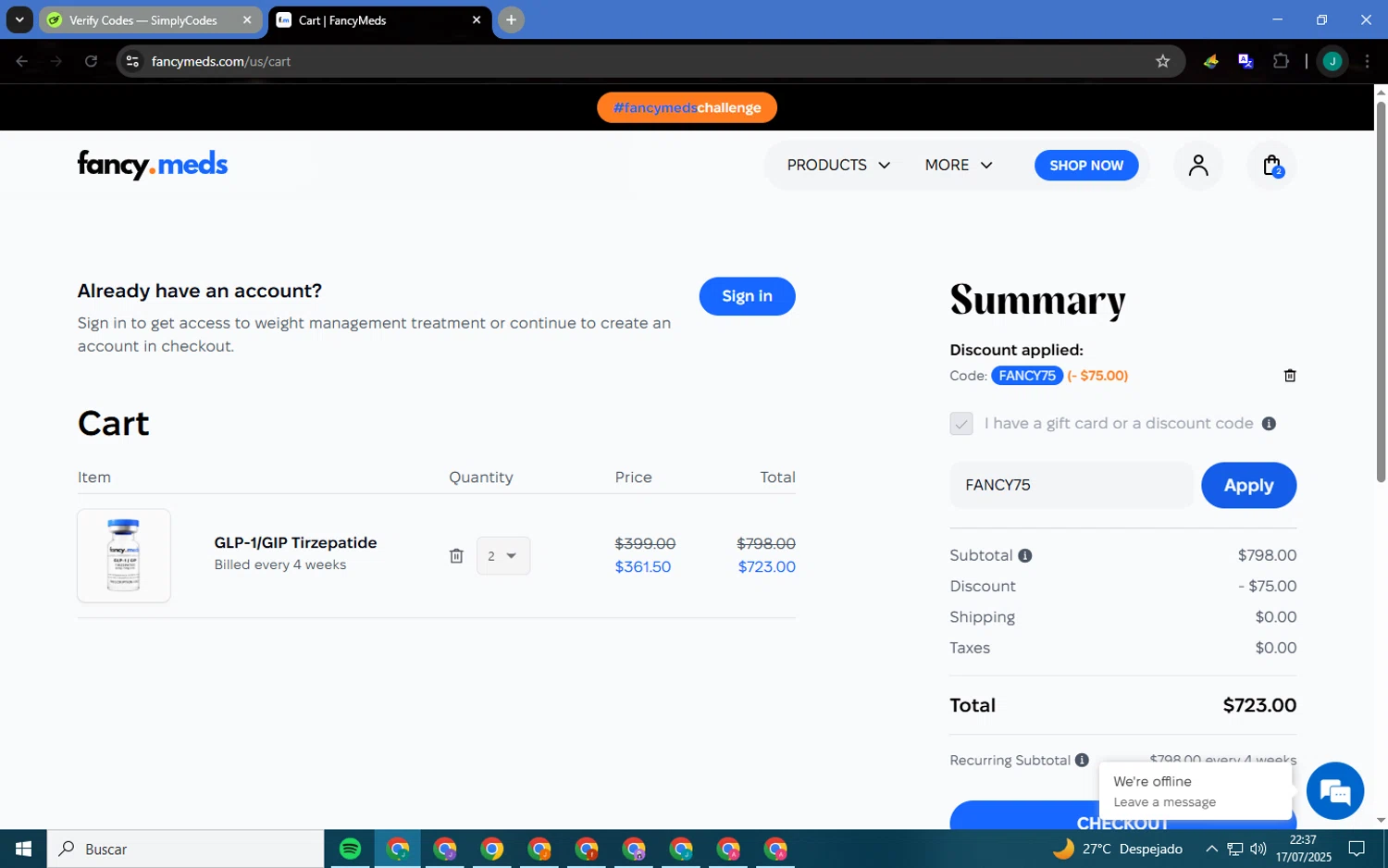Open Windows Start menu
This screenshot has height=868, width=1388.
[23, 849]
